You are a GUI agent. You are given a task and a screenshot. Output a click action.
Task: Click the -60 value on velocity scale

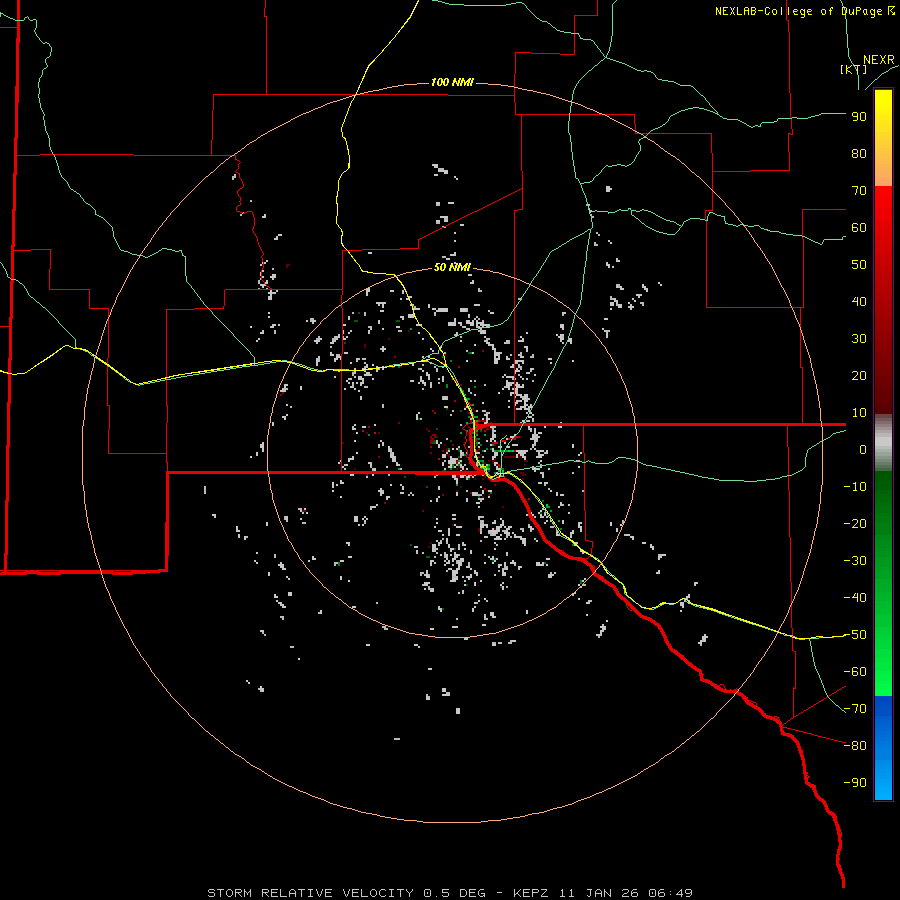coord(855,672)
